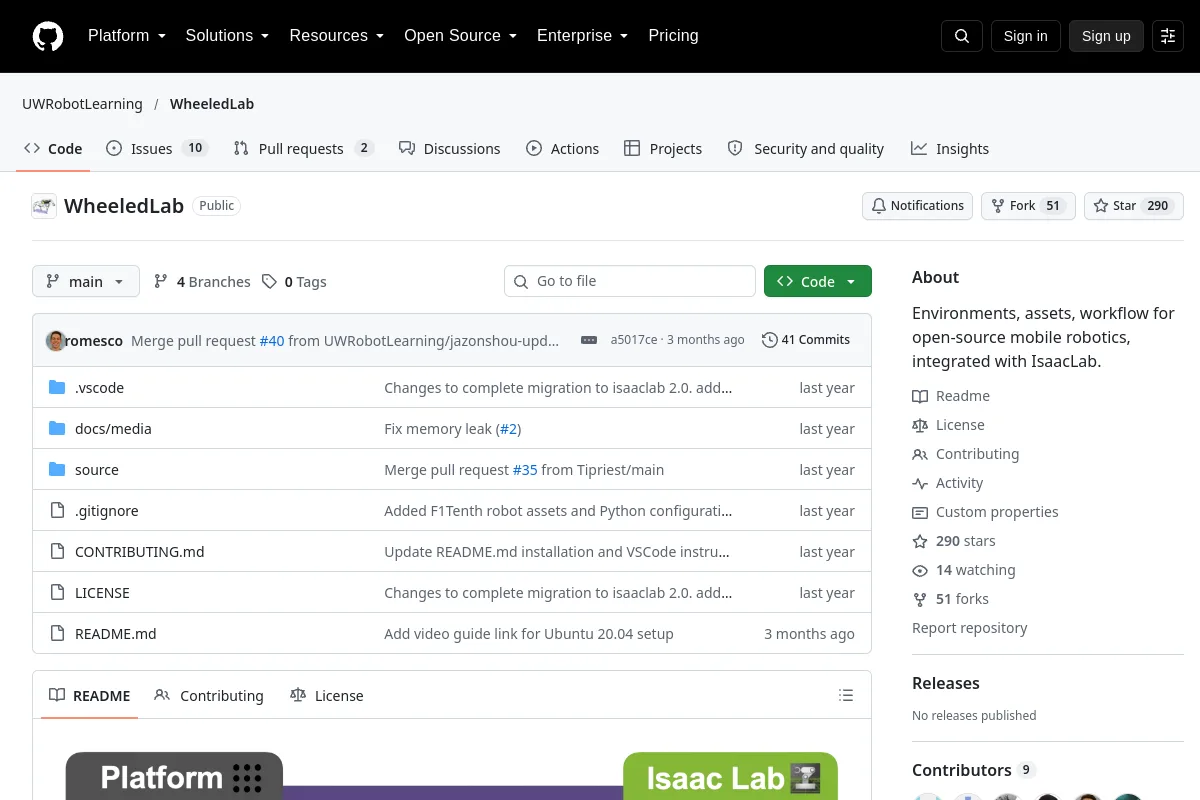Click the WheeledLab repository avatar image
This screenshot has width=1200, height=800.
tap(44, 206)
